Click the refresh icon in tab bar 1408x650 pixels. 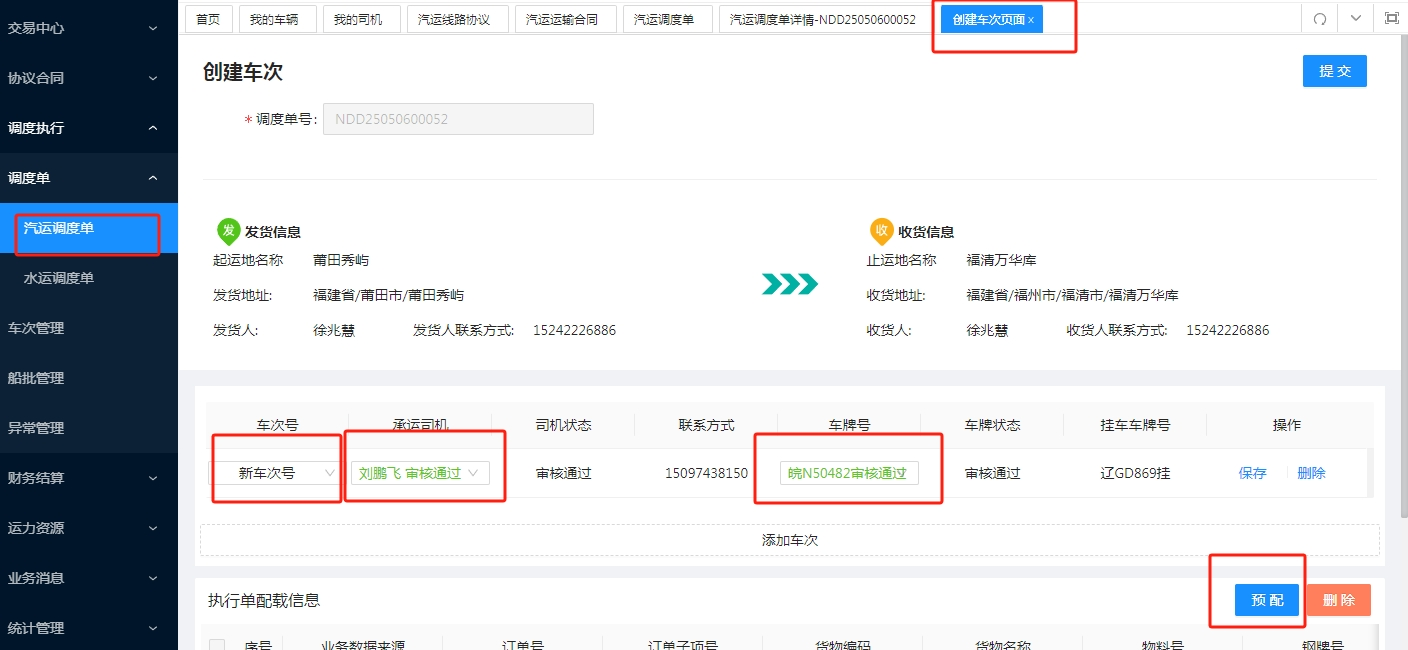click(x=1319, y=19)
